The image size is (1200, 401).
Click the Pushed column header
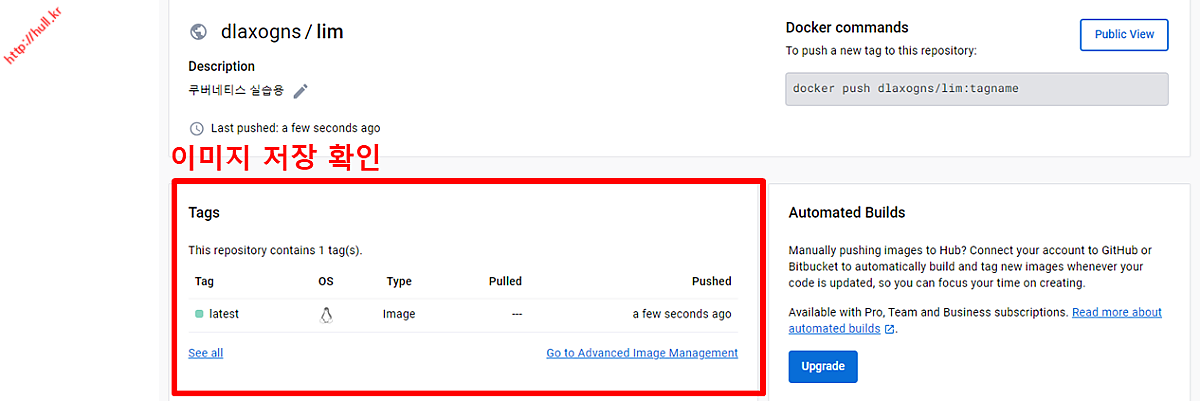click(x=711, y=281)
